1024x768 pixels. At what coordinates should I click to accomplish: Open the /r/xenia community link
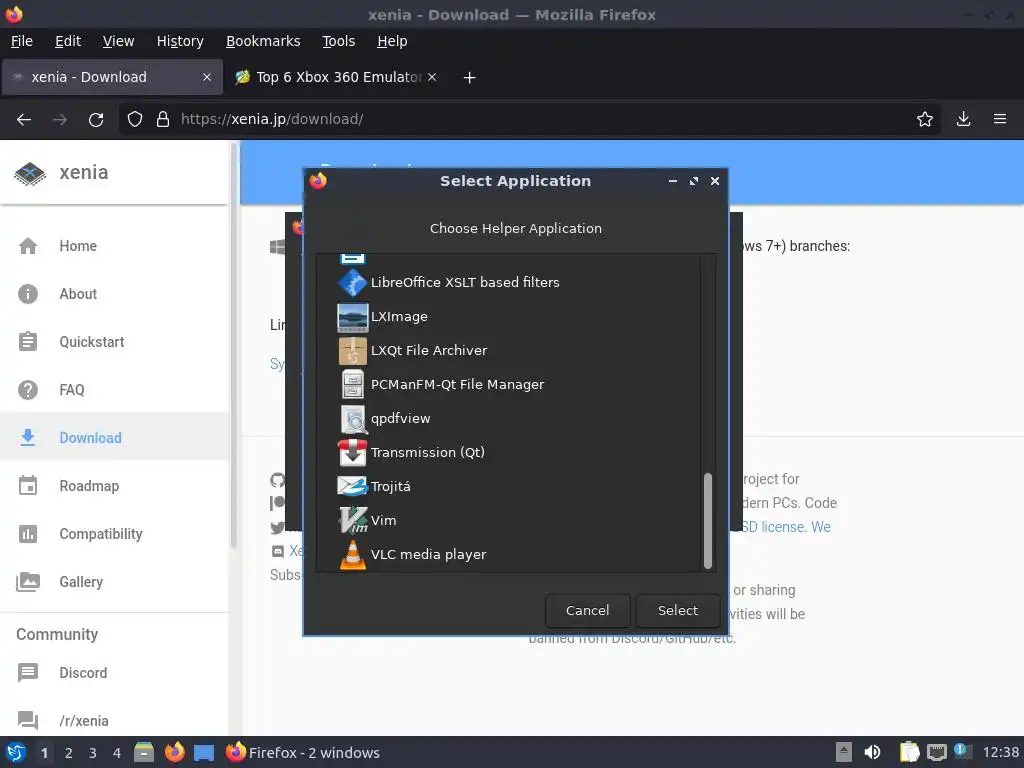(x=84, y=721)
